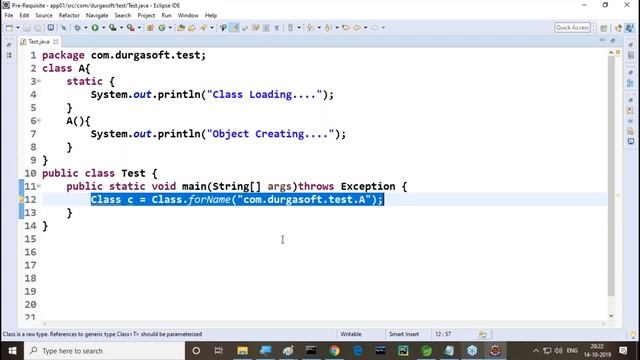This screenshot has width=640, height=360.
Task: Click the Forward navigation arrow icon
Action: point(375,28)
